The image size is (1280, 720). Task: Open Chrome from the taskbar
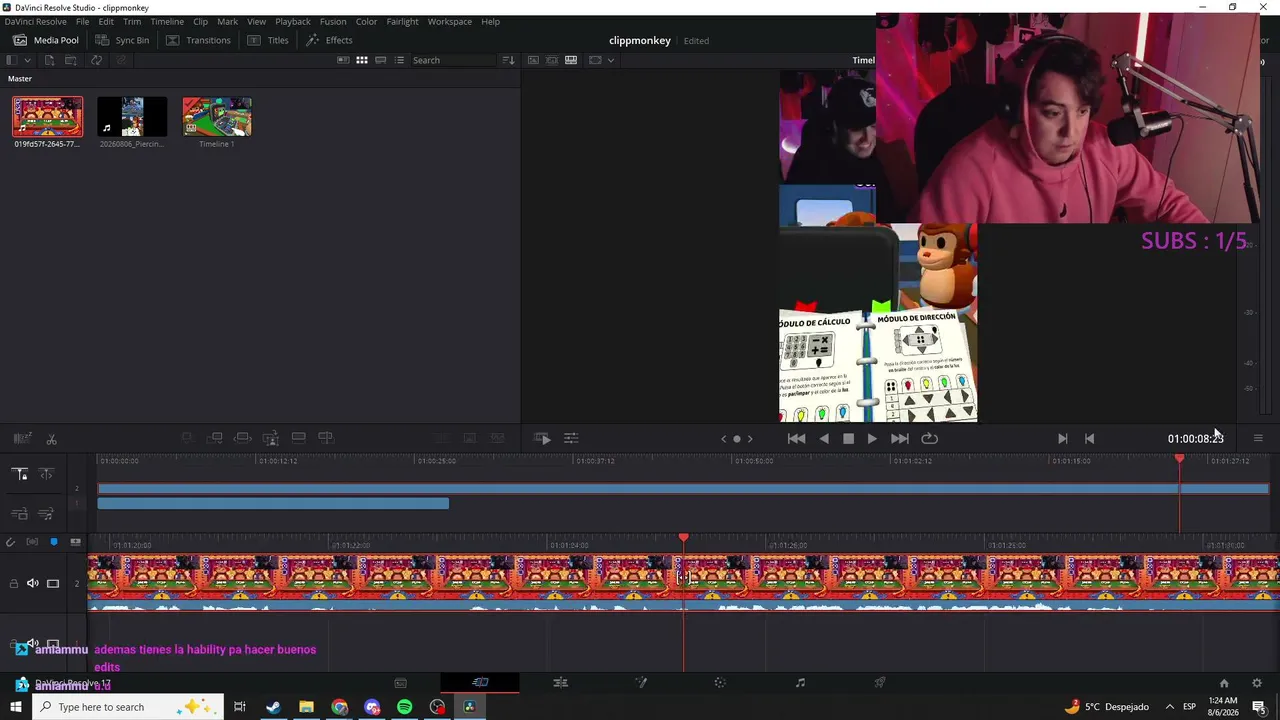pos(340,707)
